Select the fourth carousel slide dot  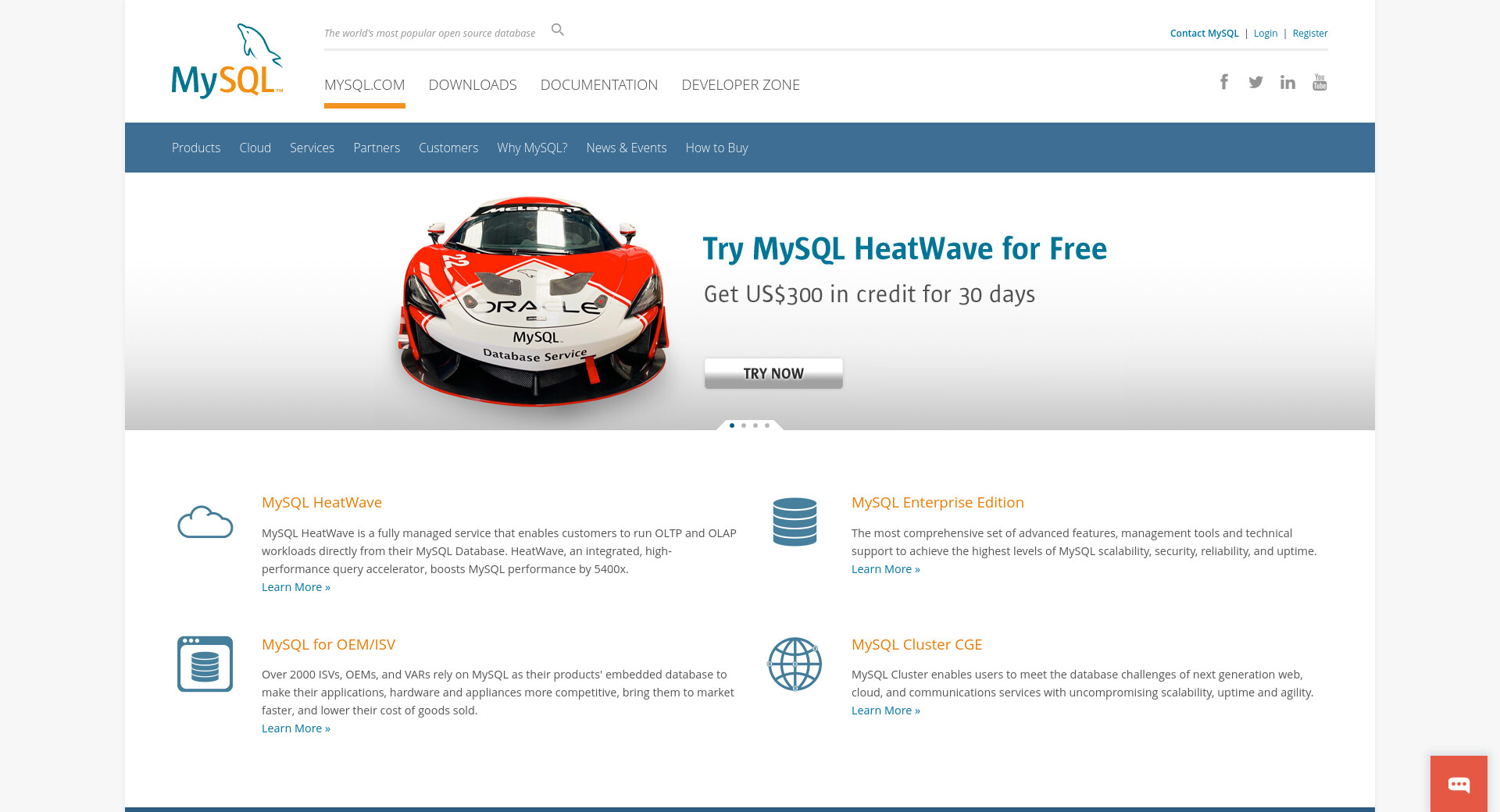click(x=767, y=426)
